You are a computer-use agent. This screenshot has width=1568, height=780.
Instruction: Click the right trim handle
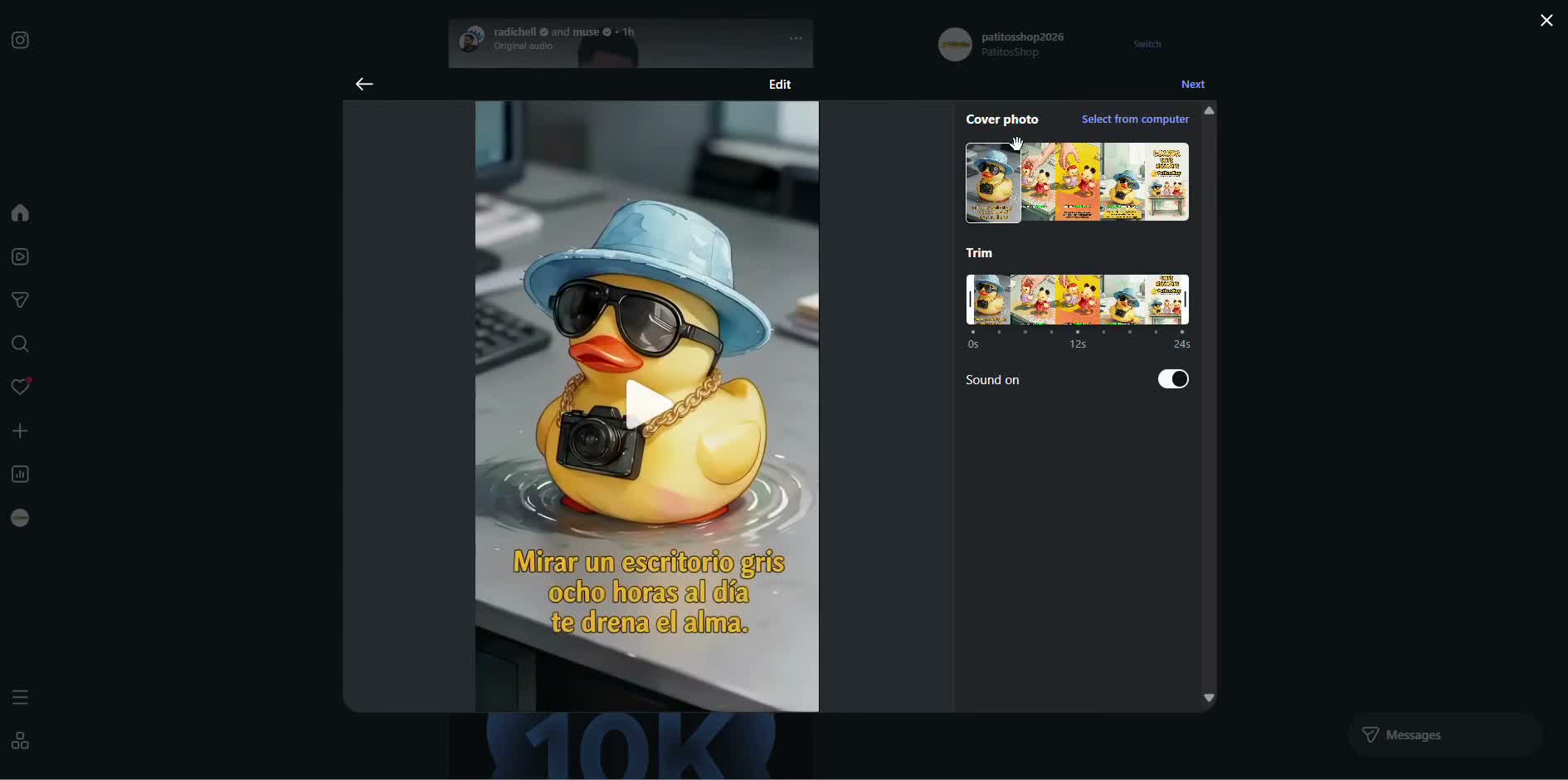pos(1186,300)
